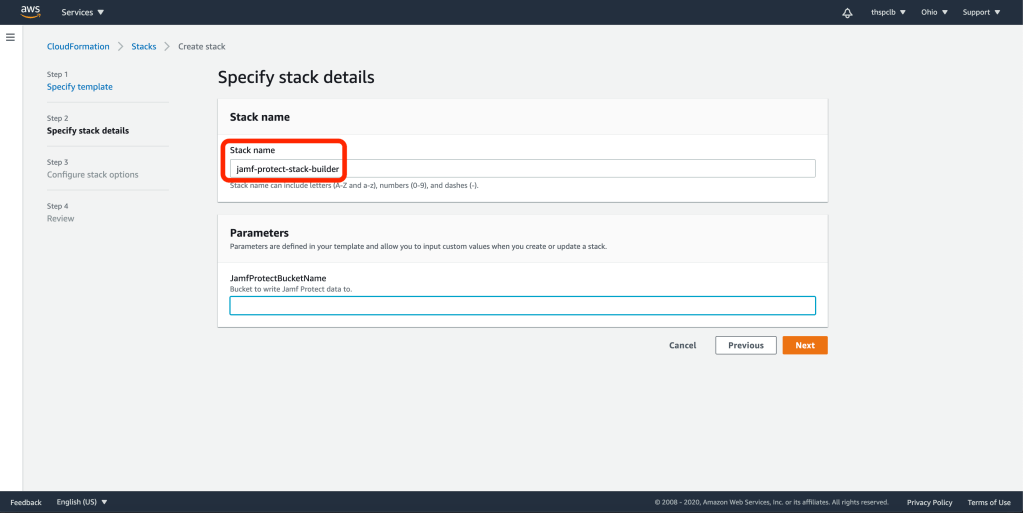Open the hamburger side navigation menu
1023x513 pixels.
point(10,37)
